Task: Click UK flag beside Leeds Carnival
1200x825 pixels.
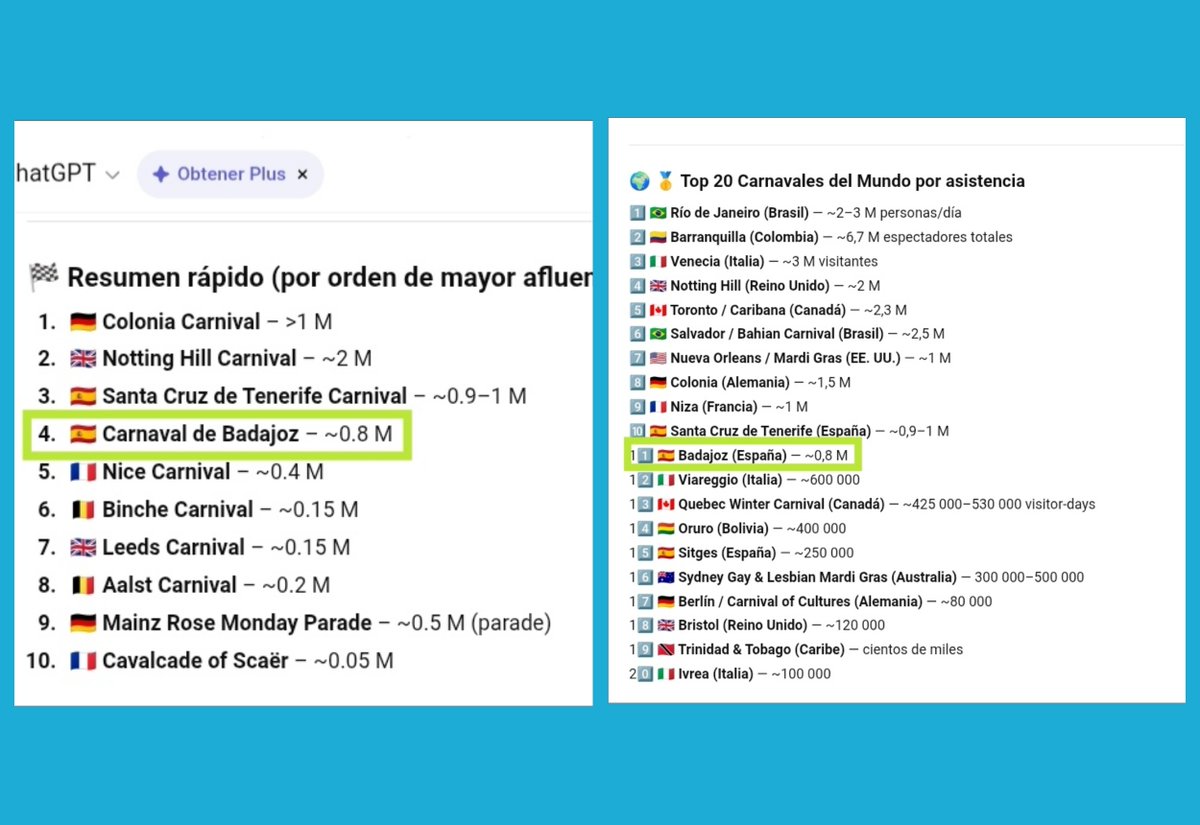Action: coord(82,548)
